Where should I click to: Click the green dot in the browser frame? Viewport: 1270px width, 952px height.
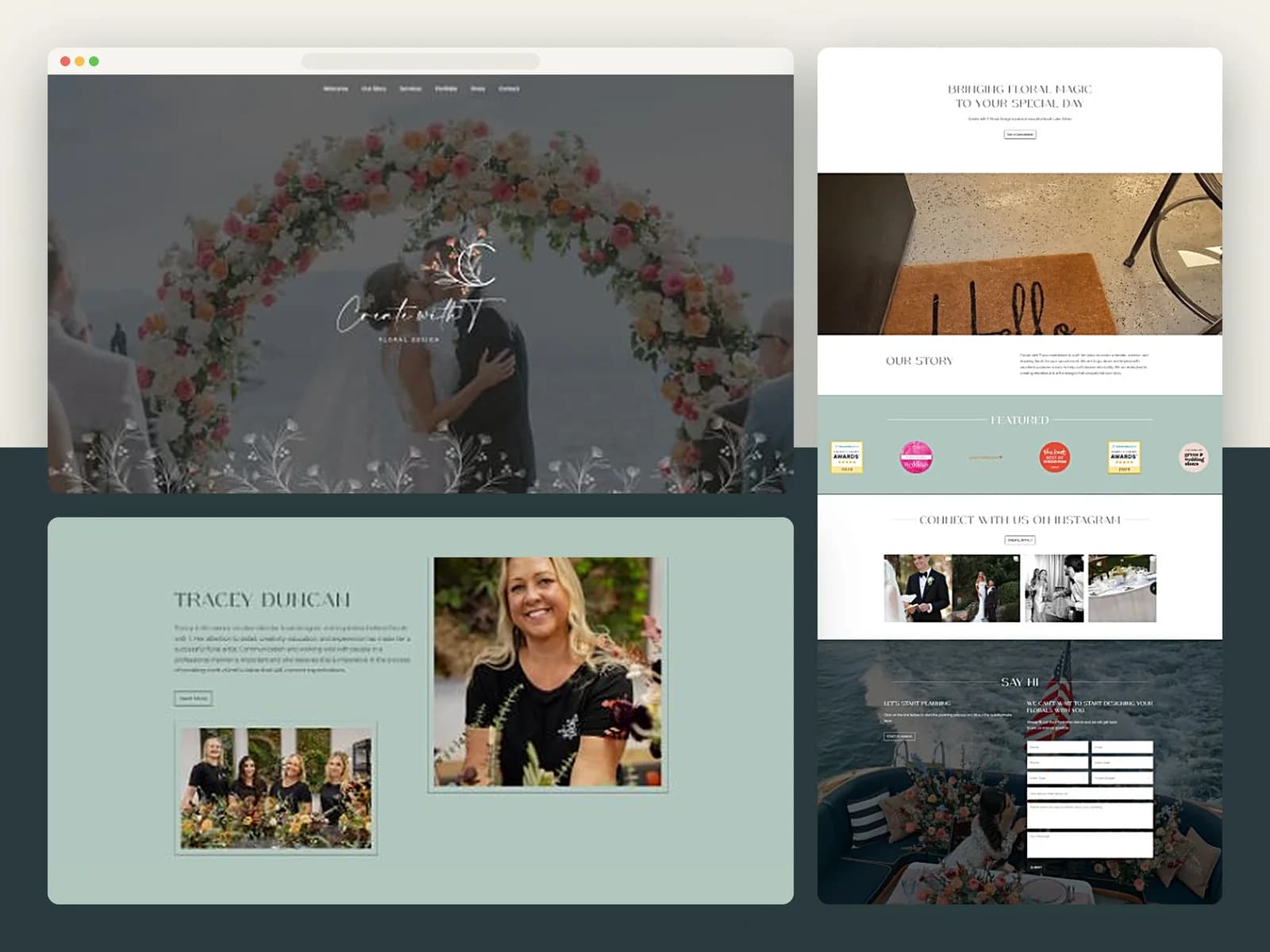94,61
